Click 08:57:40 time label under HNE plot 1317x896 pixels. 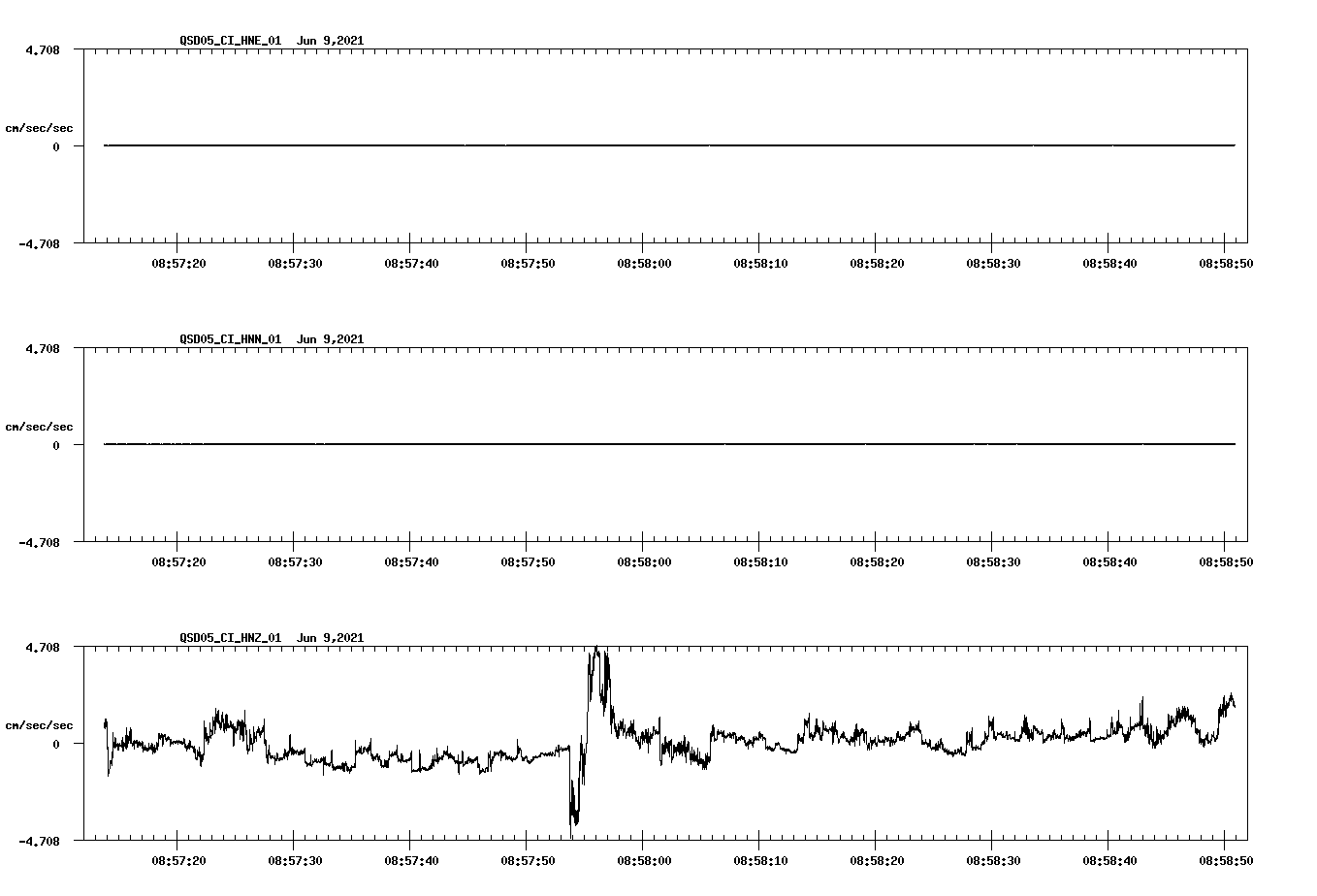tap(411, 263)
